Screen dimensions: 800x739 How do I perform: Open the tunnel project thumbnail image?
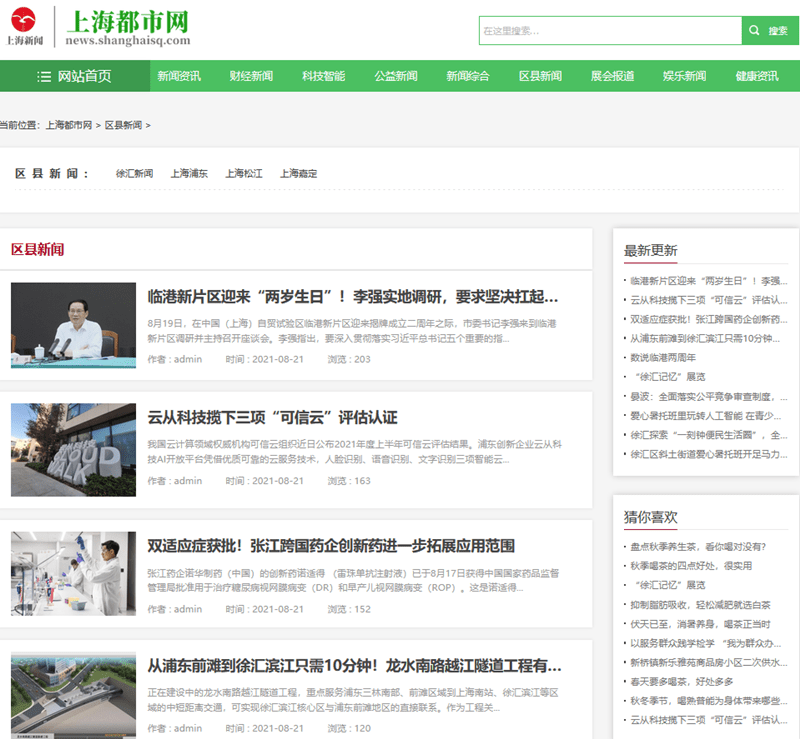click(x=73, y=695)
